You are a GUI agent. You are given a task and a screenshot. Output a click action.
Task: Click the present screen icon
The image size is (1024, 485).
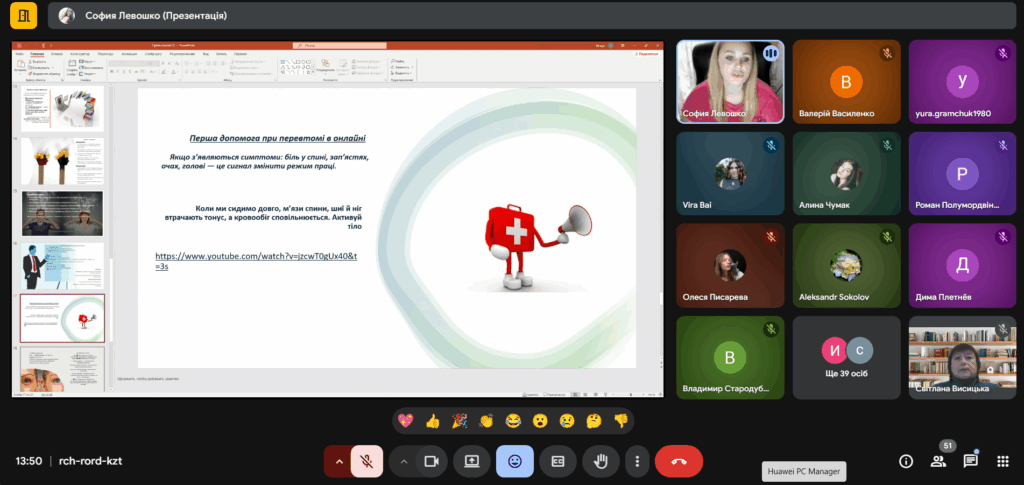(472, 461)
